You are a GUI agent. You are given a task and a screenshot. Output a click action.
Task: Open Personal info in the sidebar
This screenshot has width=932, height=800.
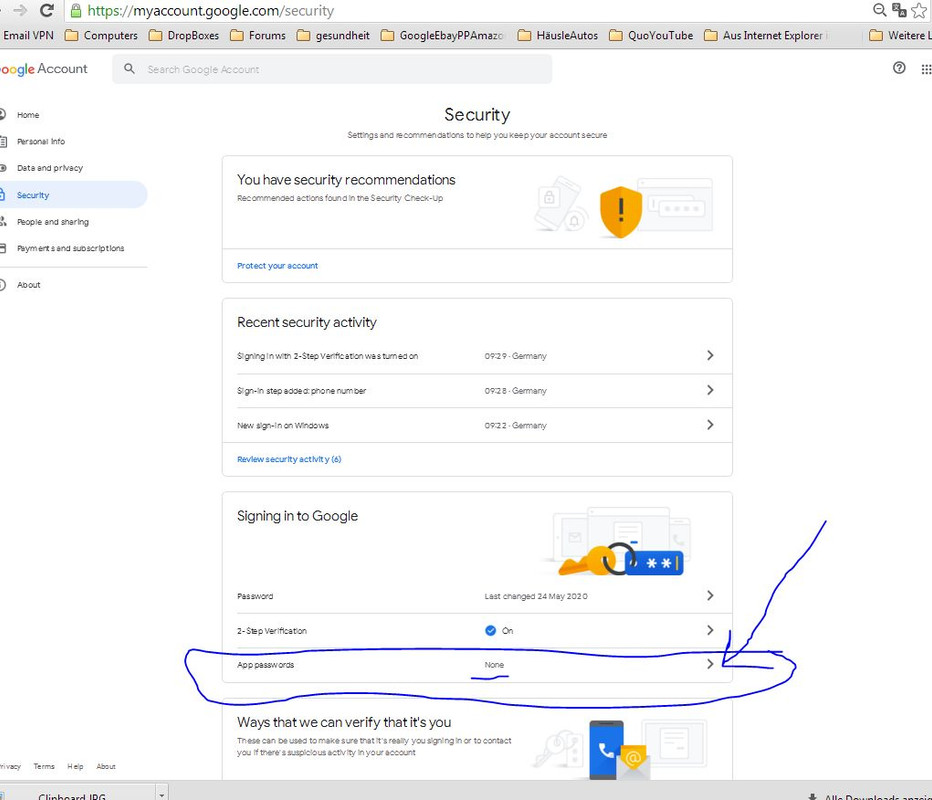(x=41, y=141)
